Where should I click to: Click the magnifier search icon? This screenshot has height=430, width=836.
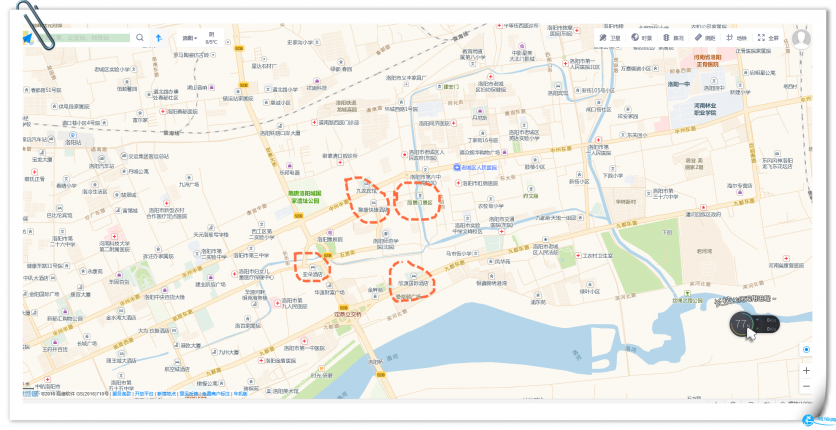click(x=140, y=38)
